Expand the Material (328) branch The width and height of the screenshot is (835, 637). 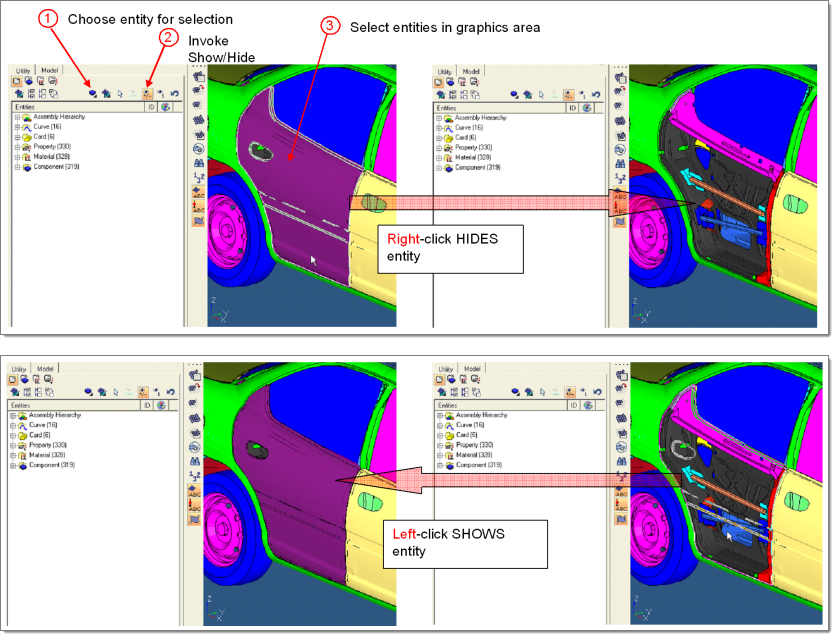(x=17, y=156)
